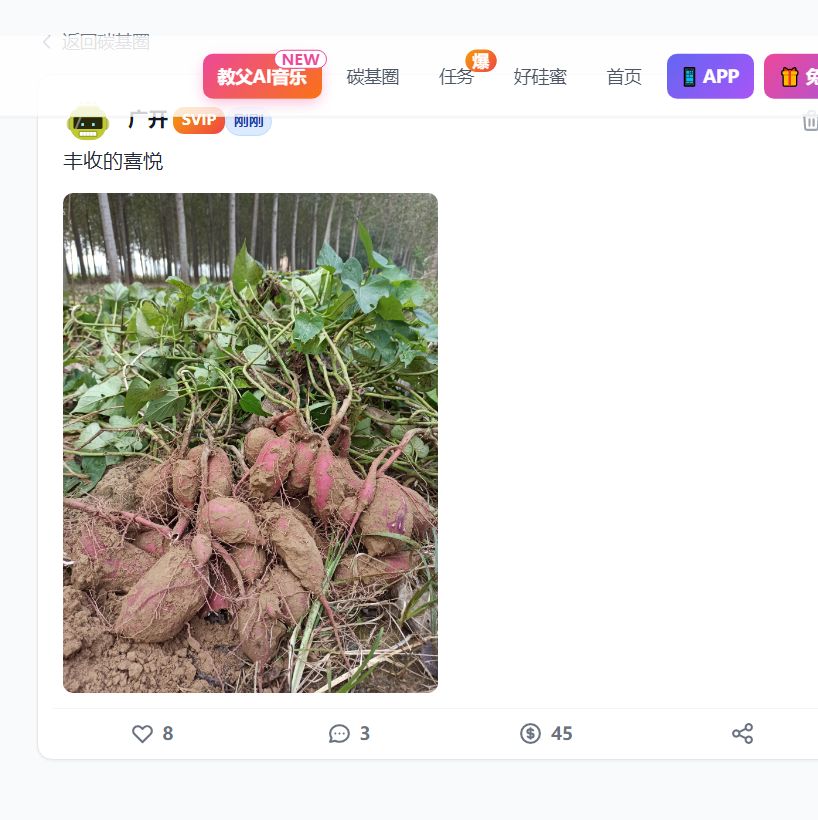Tip the post using coin icon
Image resolution: width=818 pixels, height=820 pixels.
pyautogui.click(x=530, y=733)
